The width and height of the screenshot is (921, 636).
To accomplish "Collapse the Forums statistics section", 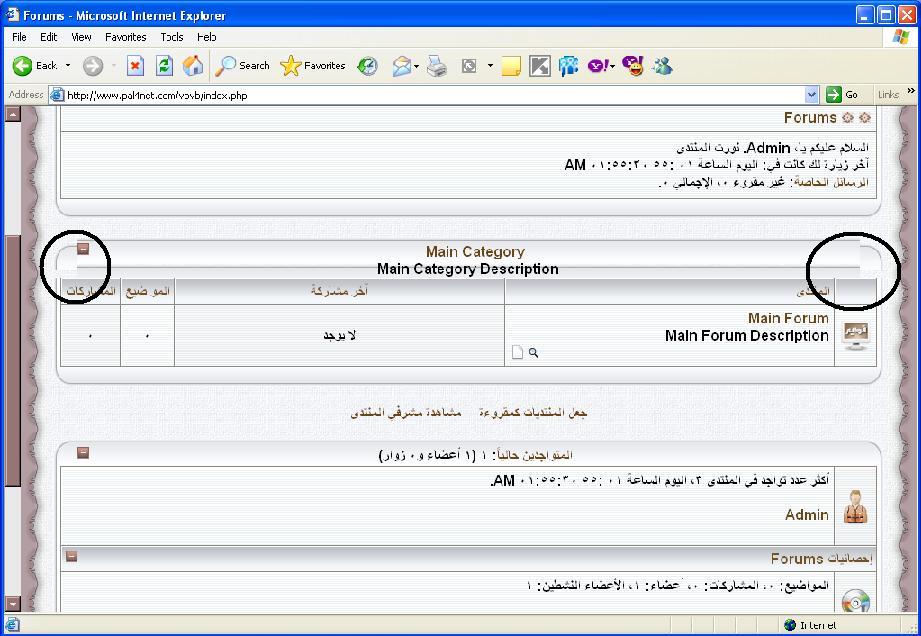I will click(x=71, y=557).
